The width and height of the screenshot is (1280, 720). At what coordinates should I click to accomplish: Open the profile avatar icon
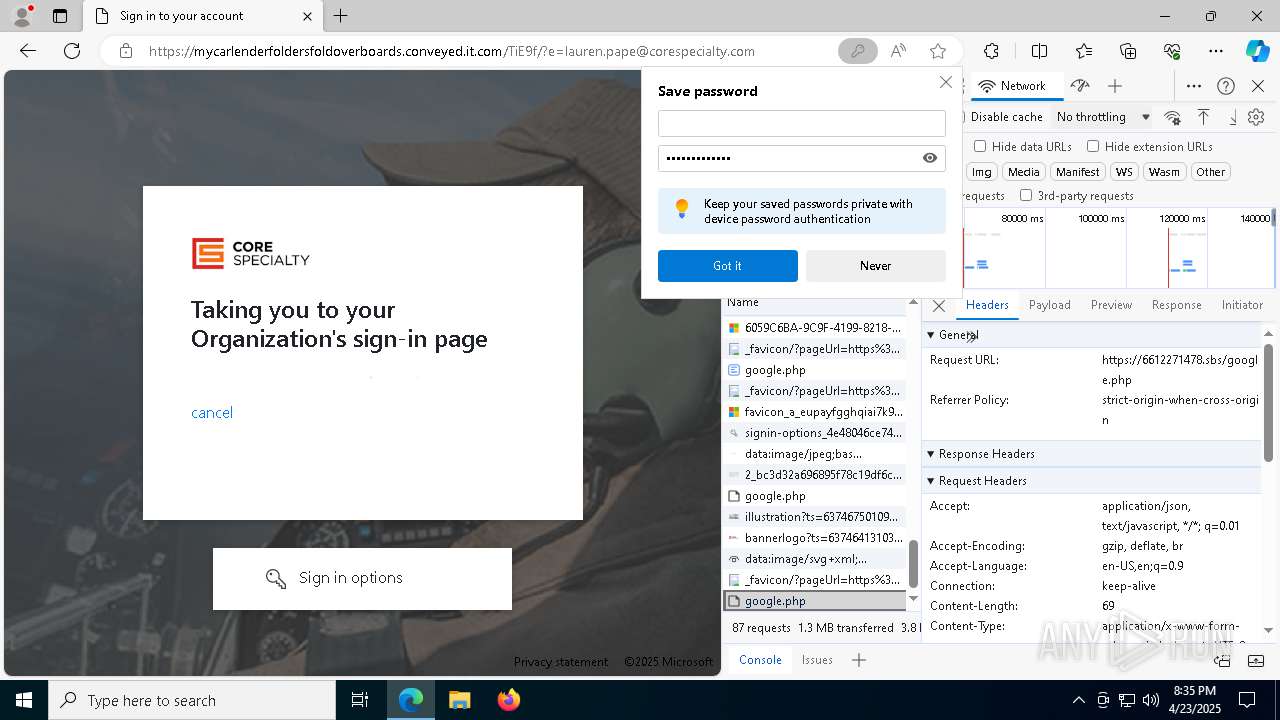(x=22, y=16)
